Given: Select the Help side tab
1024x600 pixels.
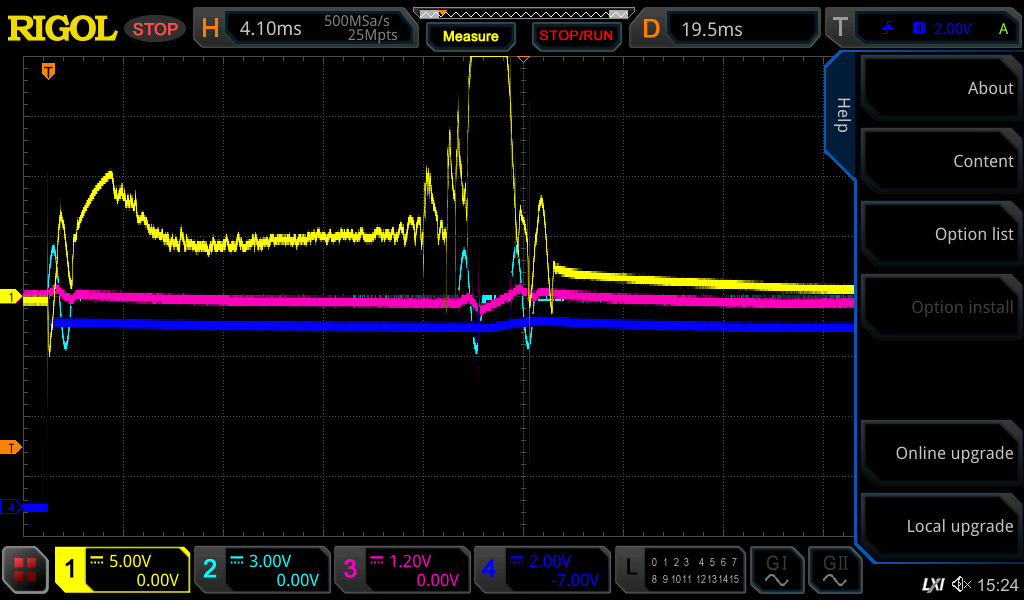Looking at the screenshot, I should click(842, 115).
